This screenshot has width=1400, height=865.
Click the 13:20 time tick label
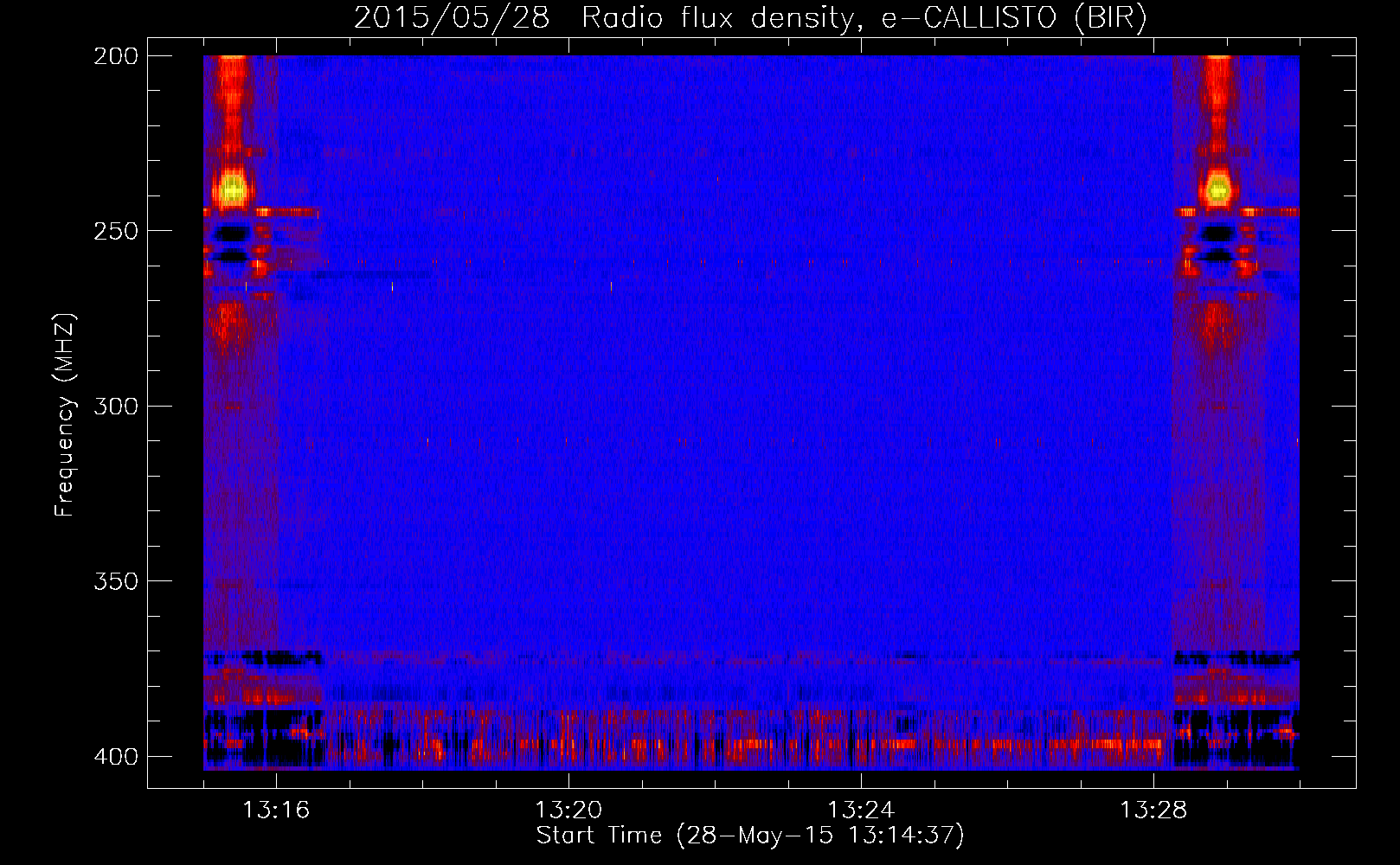pos(568,811)
